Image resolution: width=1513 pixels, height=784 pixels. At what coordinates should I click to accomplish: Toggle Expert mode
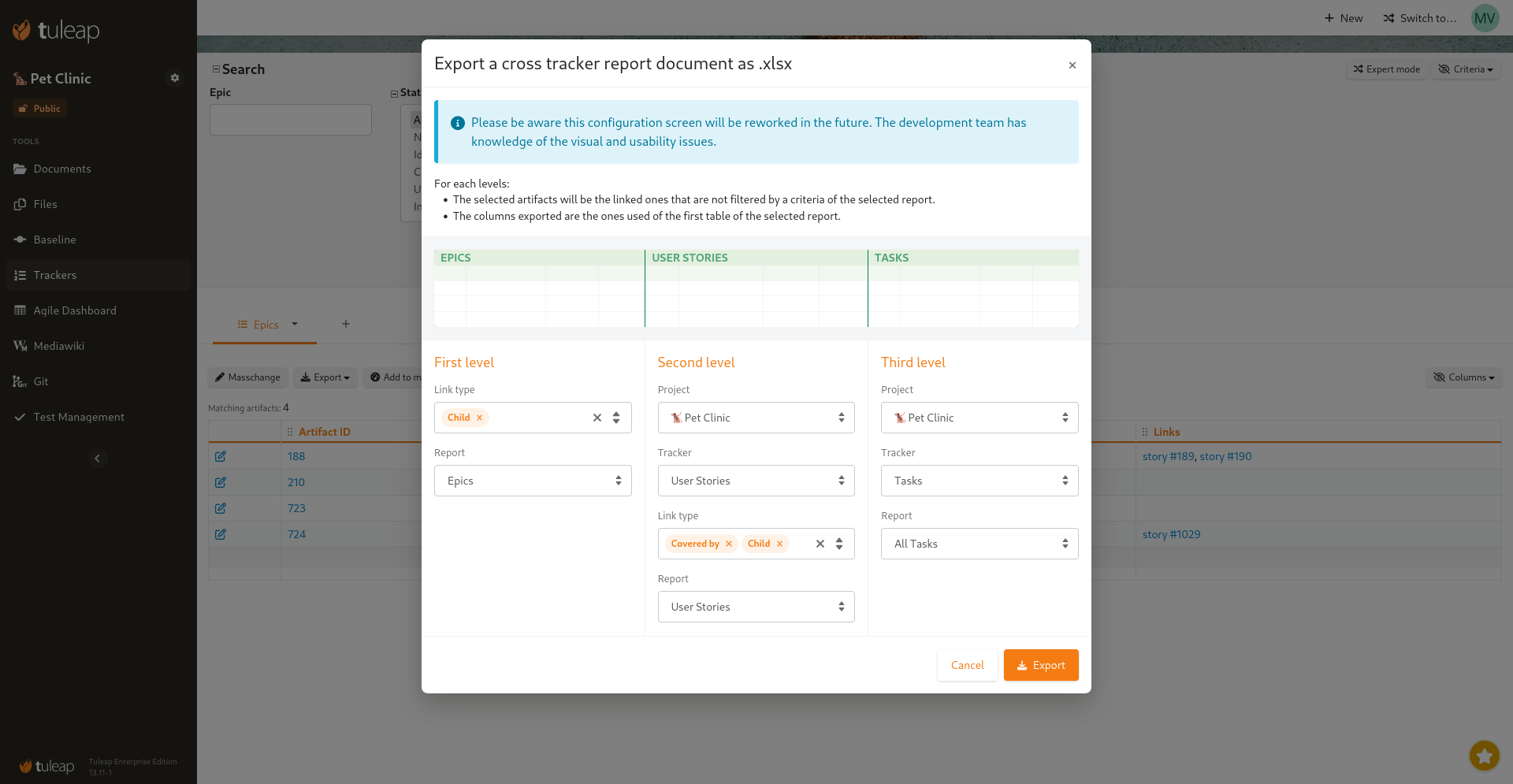(1387, 69)
